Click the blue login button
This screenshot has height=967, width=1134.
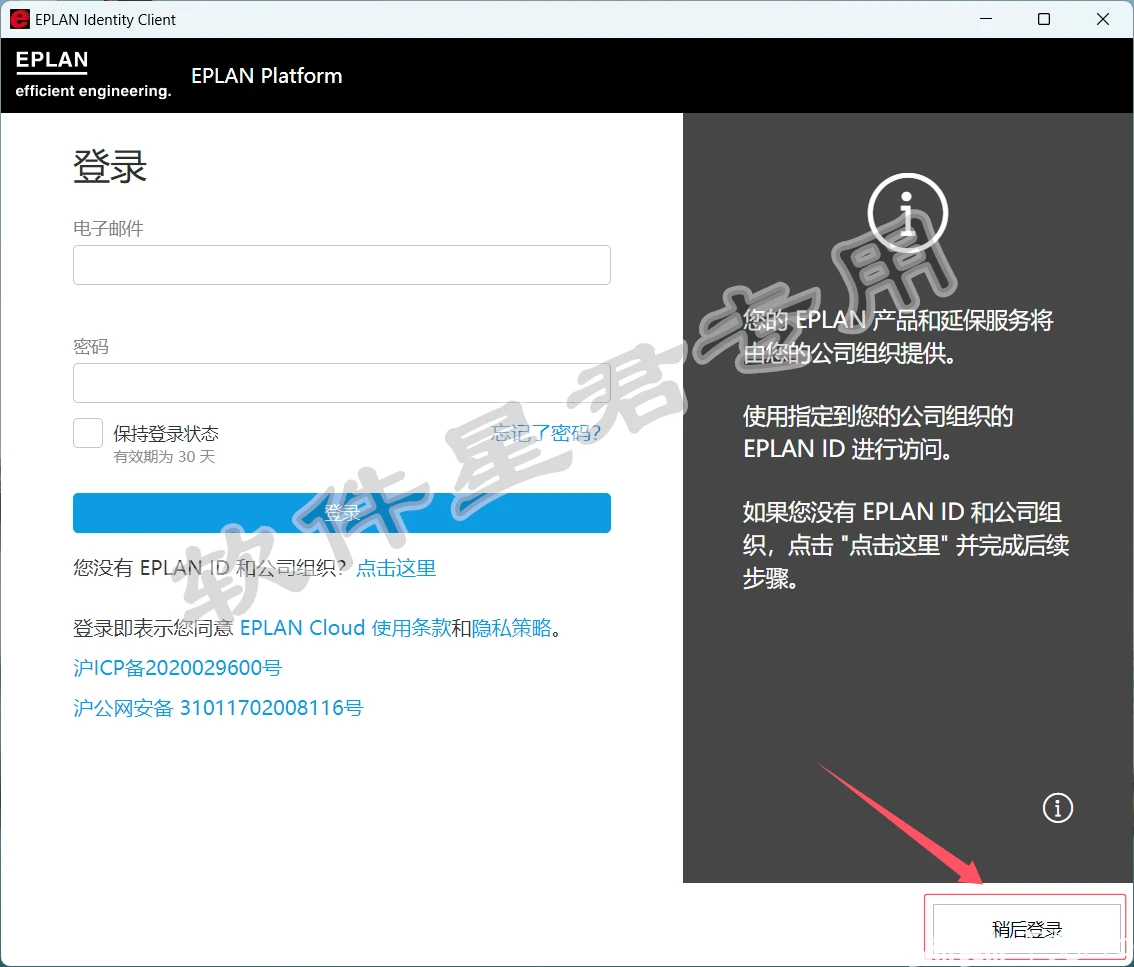click(x=341, y=513)
